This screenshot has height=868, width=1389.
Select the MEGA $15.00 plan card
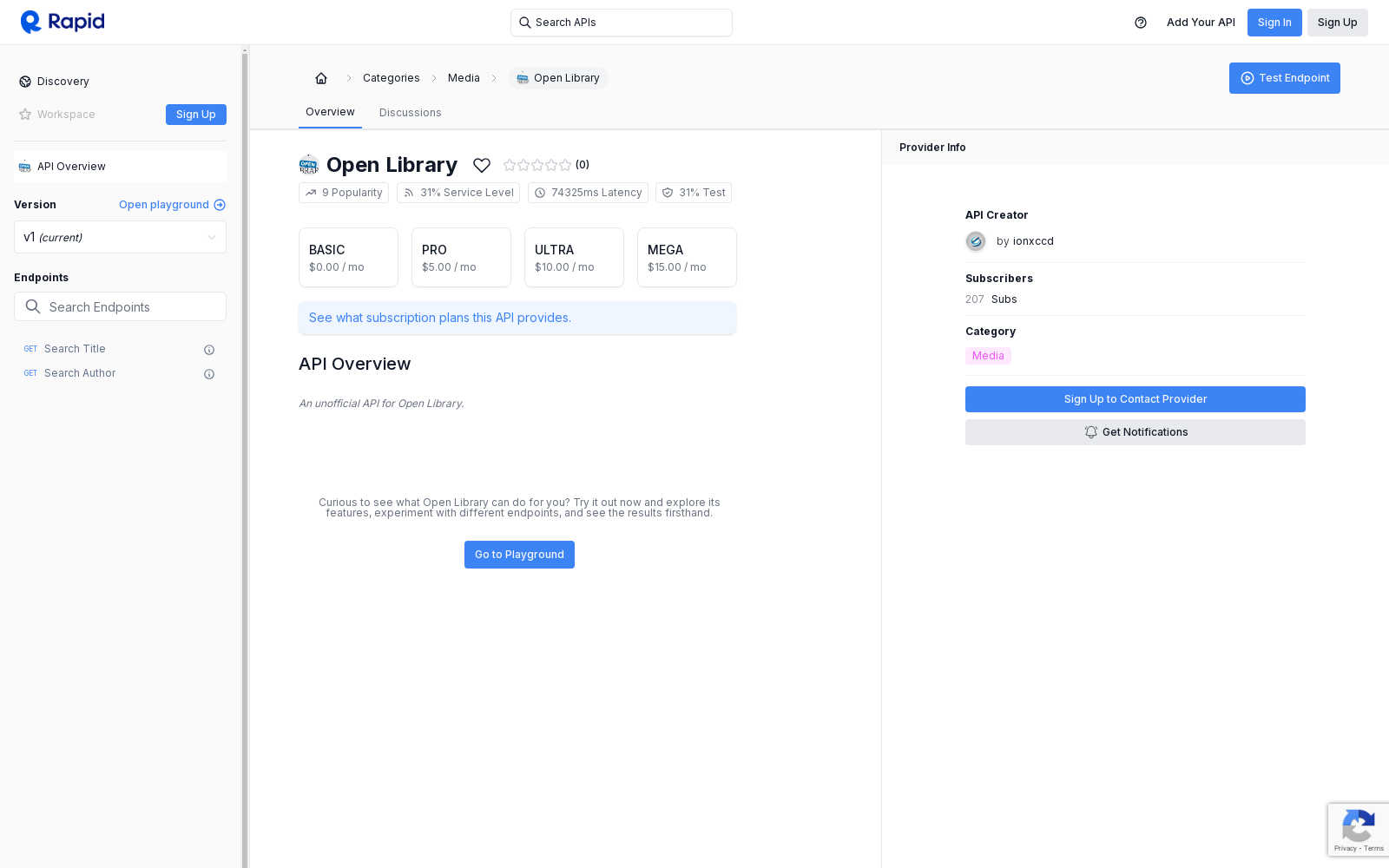[x=687, y=258]
